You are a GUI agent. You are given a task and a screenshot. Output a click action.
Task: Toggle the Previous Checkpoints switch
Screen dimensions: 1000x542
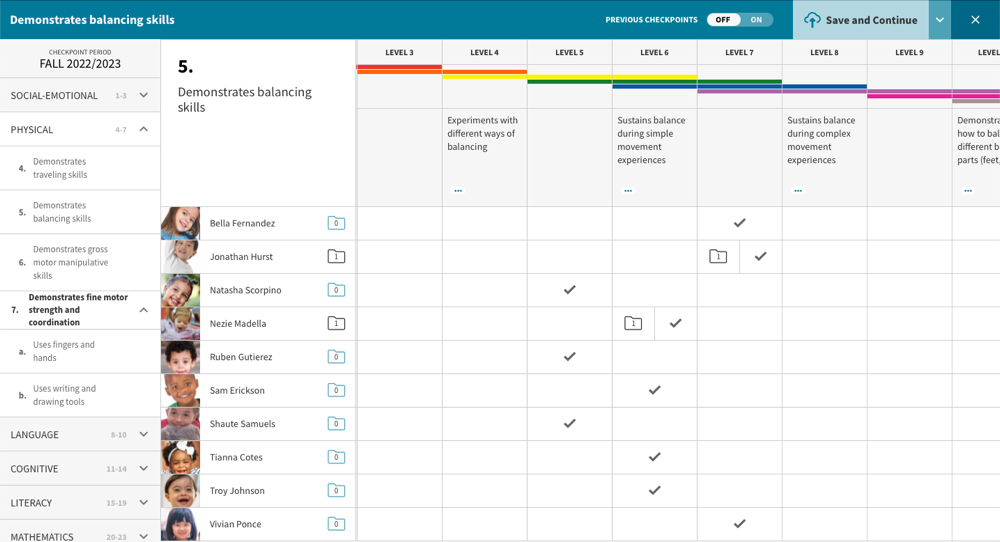point(740,20)
